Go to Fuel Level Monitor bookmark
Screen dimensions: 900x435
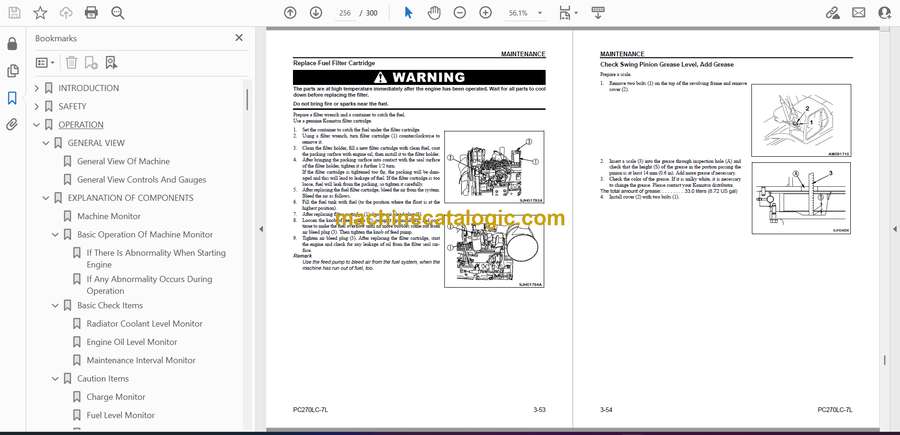121,415
